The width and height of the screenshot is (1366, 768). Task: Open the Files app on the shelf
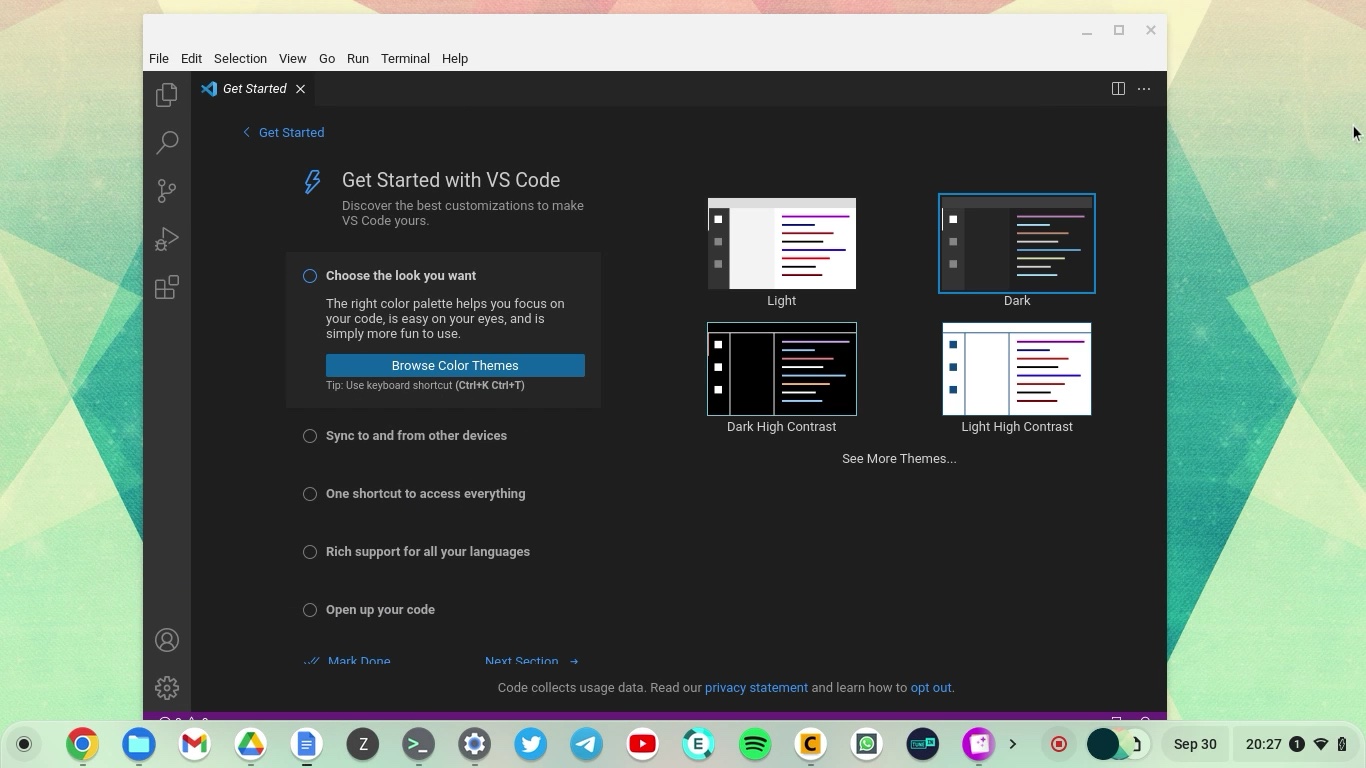tap(139, 744)
